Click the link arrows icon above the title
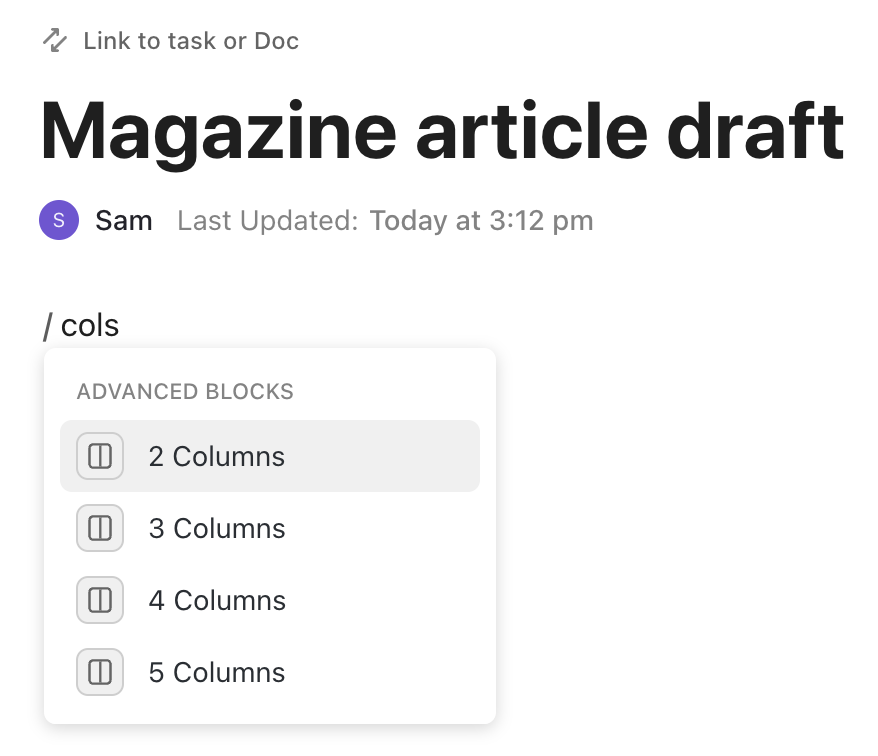This screenshot has width=878, height=756. pyautogui.click(x=55, y=41)
